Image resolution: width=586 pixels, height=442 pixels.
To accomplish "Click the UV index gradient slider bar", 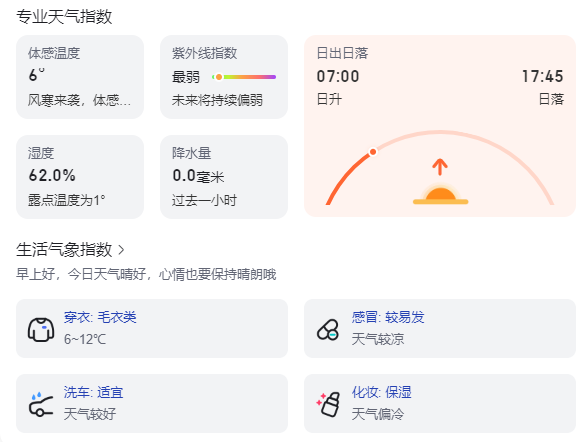I will pos(244,77).
